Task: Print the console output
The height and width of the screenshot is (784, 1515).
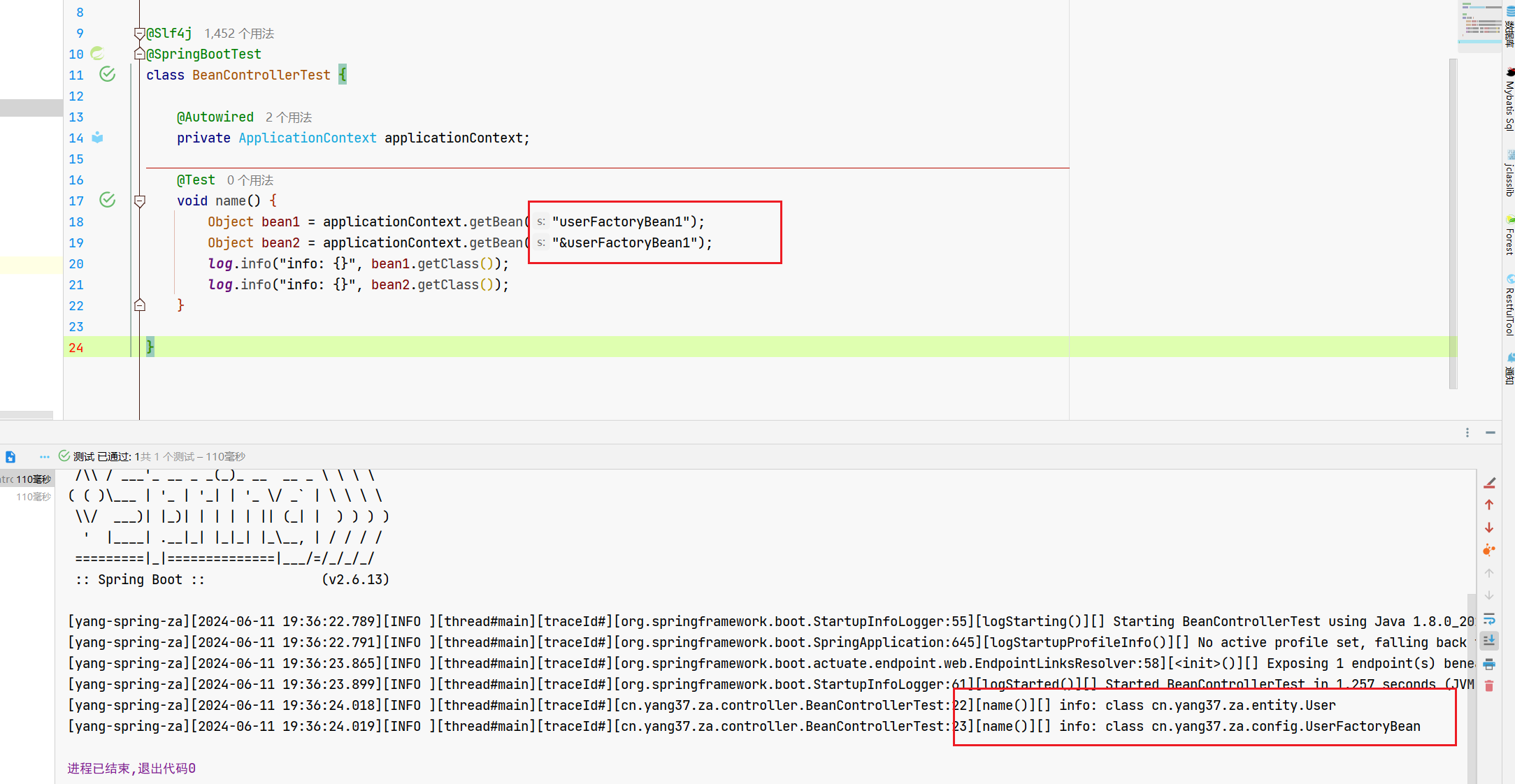Action: click(1489, 664)
